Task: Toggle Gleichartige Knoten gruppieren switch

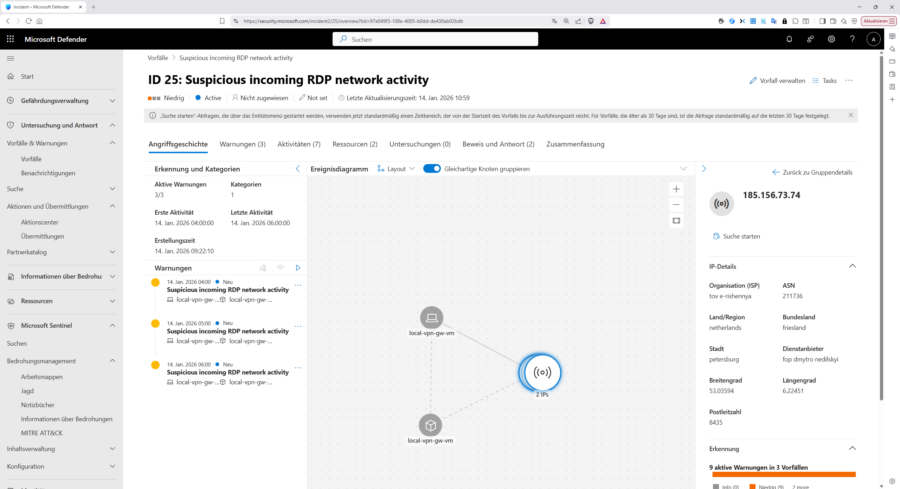Action: click(x=432, y=169)
